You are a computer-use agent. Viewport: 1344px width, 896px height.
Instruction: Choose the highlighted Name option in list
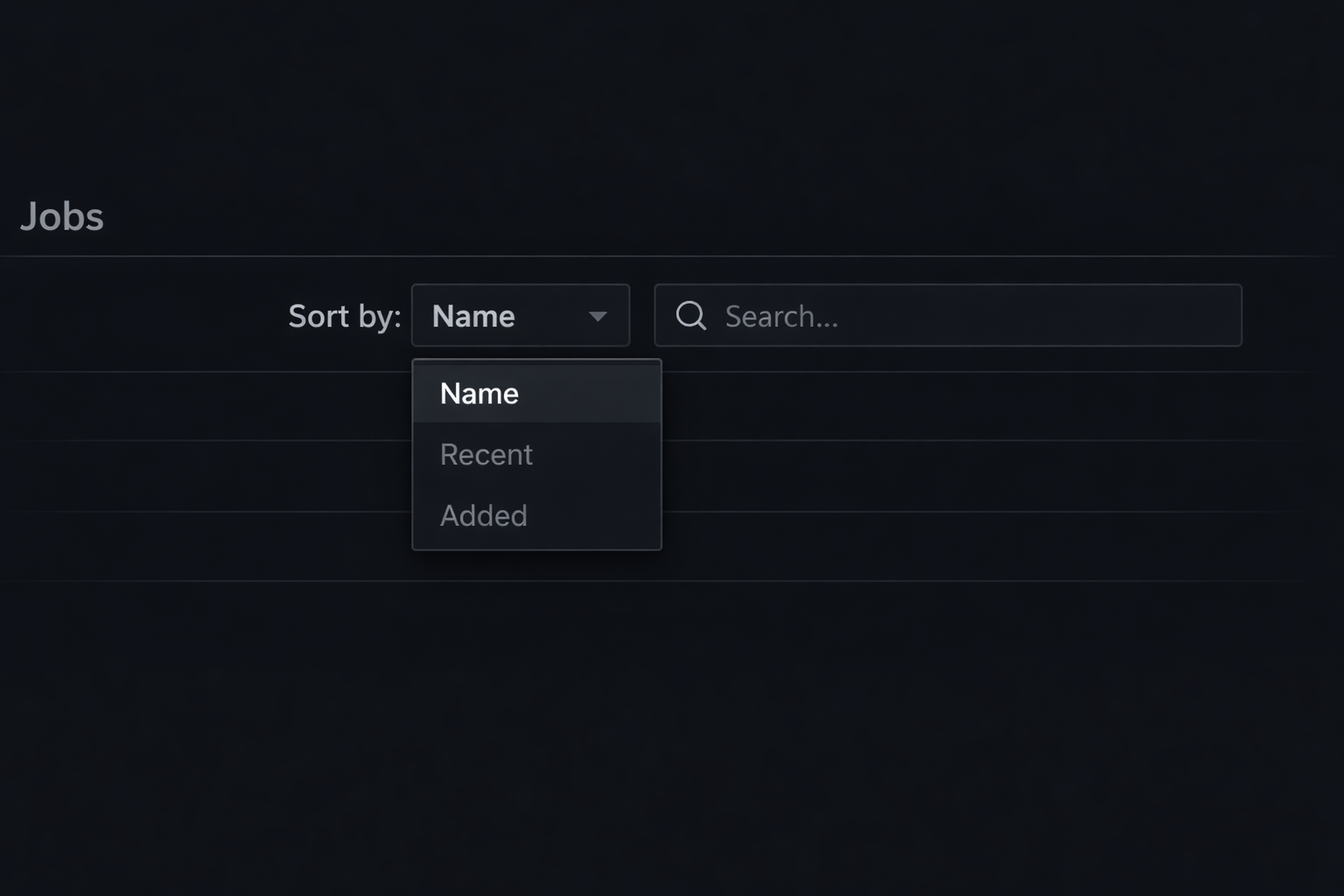pos(479,394)
